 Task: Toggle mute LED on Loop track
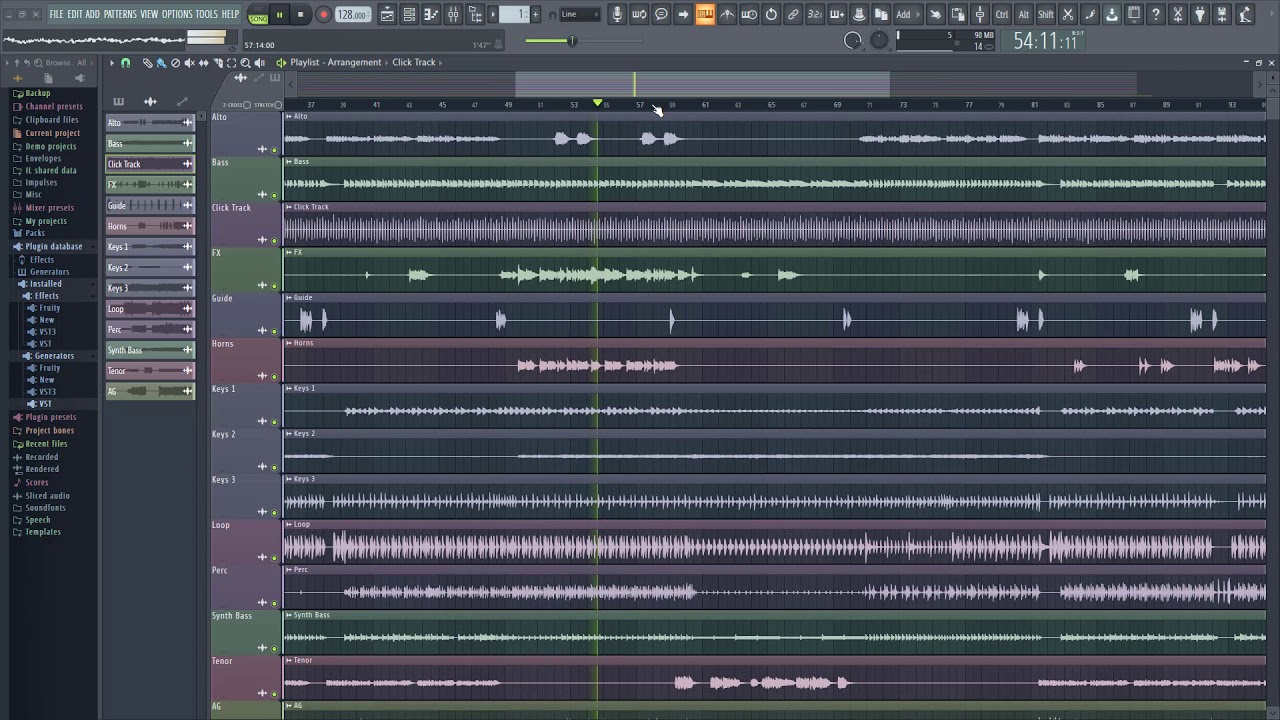pos(274,558)
